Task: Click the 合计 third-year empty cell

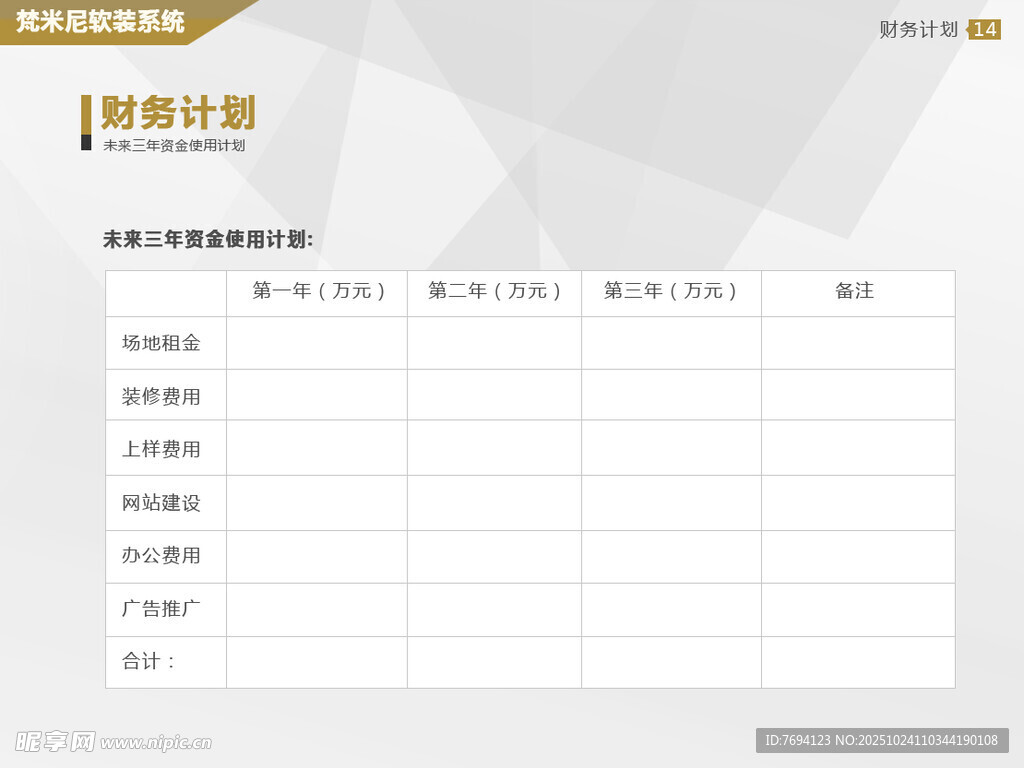Action: (x=671, y=662)
